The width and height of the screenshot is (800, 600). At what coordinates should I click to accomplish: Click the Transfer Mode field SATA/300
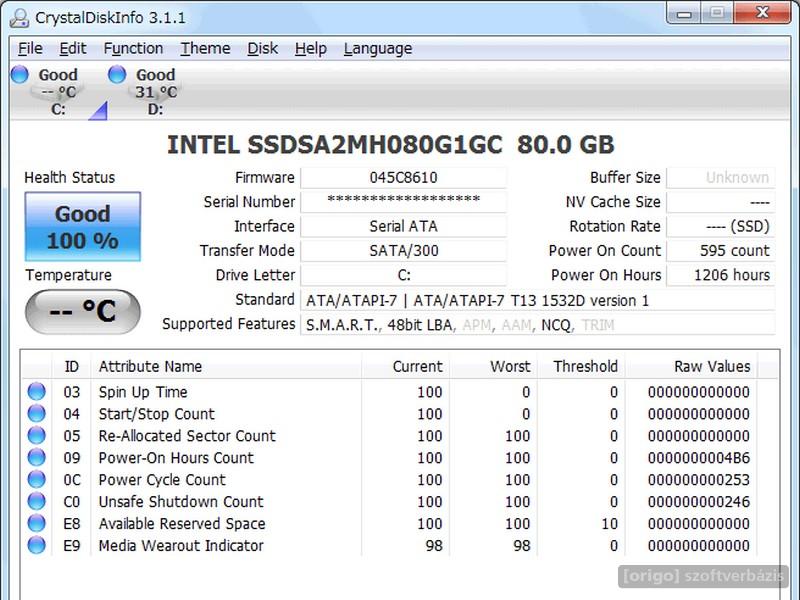click(x=404, y=251)
